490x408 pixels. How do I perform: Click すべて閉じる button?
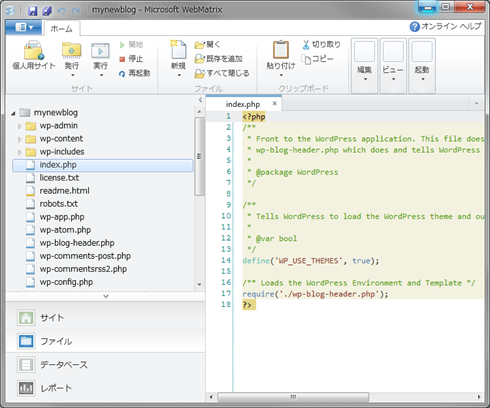pyautogui.click(x=222, y=73)
